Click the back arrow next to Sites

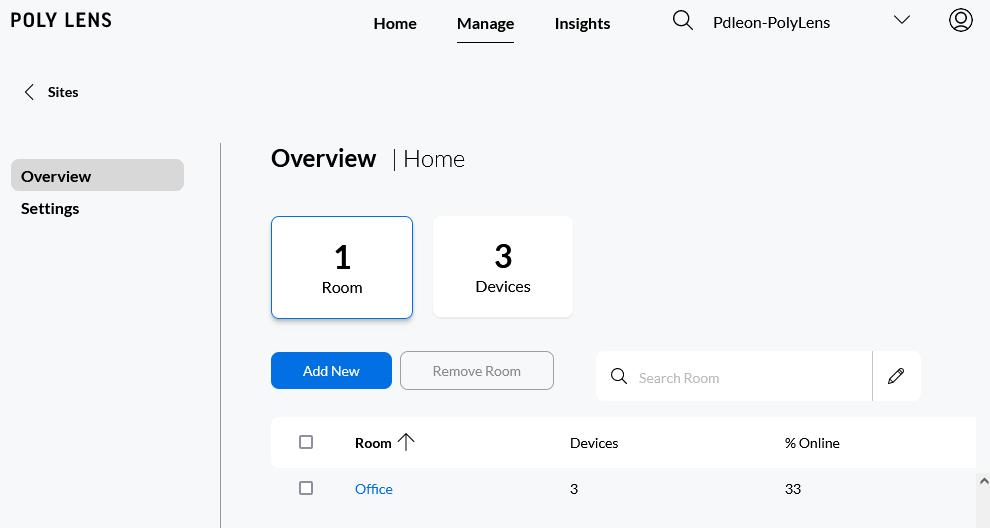29,92
